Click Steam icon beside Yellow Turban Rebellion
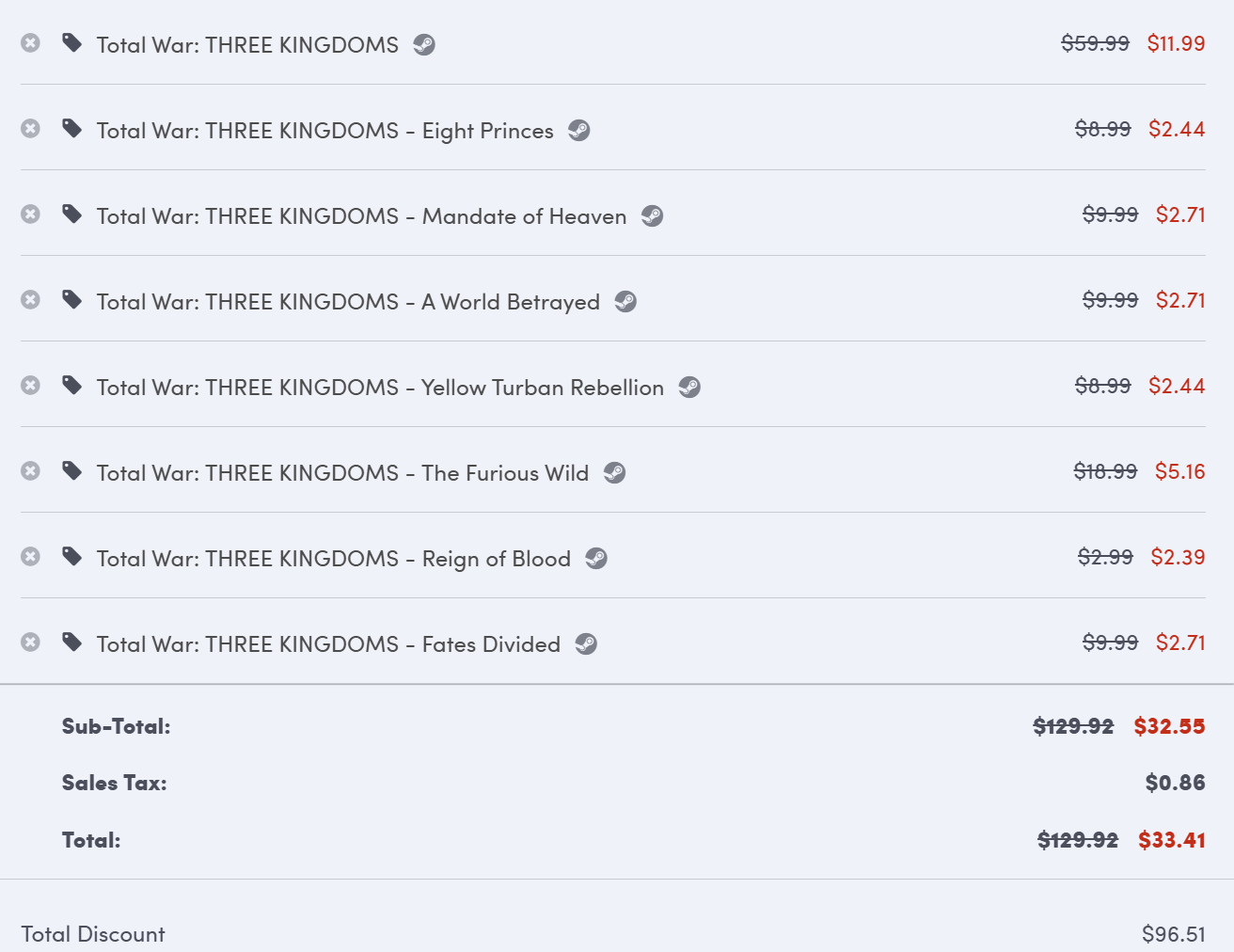This screenshot has height=952, width=1234. pyautogui.click(x=689, y=388)
